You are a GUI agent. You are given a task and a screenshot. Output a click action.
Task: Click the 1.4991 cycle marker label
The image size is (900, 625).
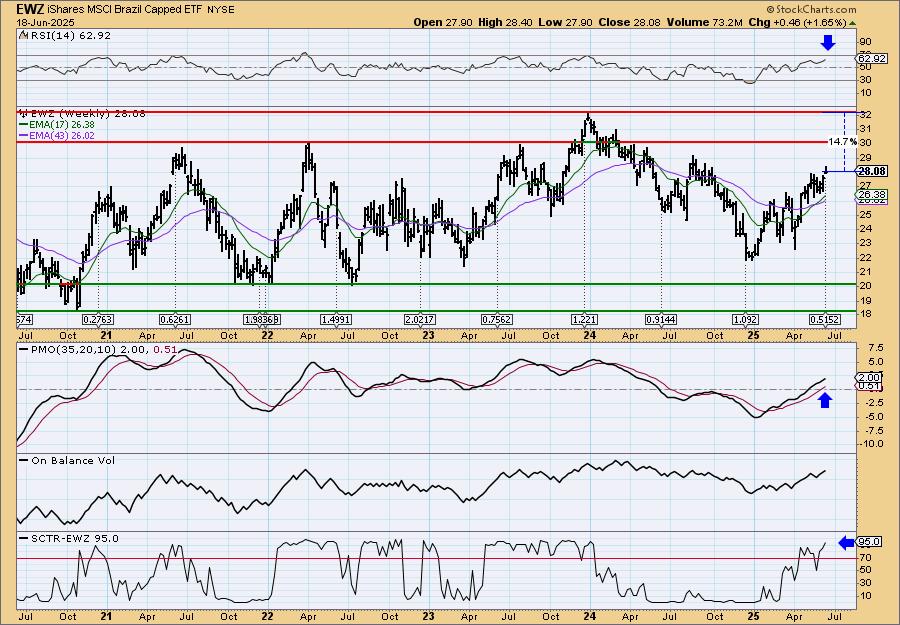pyautogui.click(x=336, y=320)
